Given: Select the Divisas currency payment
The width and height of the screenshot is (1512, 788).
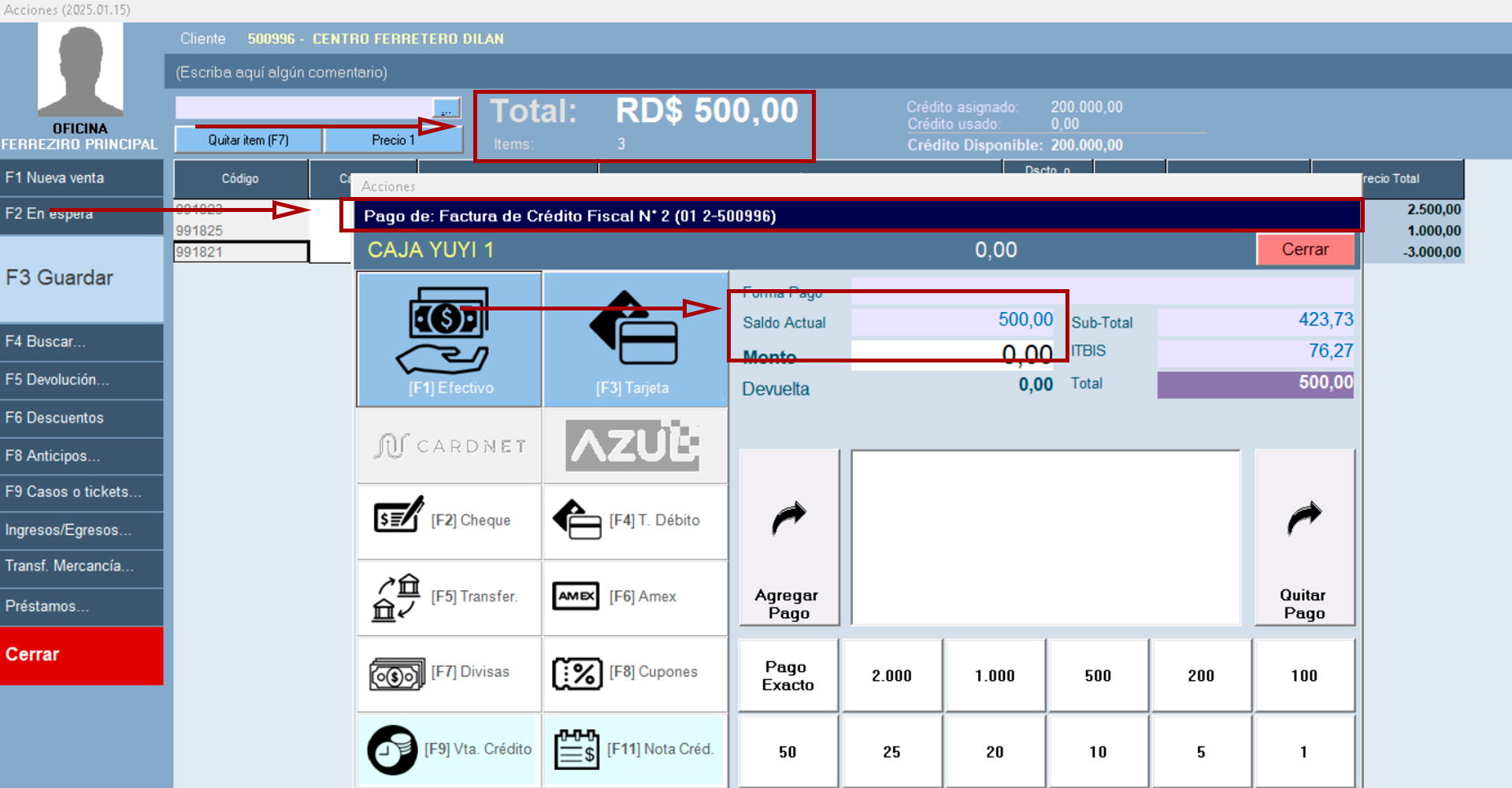Looking at the screenshot, I should [x=449, y=673].
